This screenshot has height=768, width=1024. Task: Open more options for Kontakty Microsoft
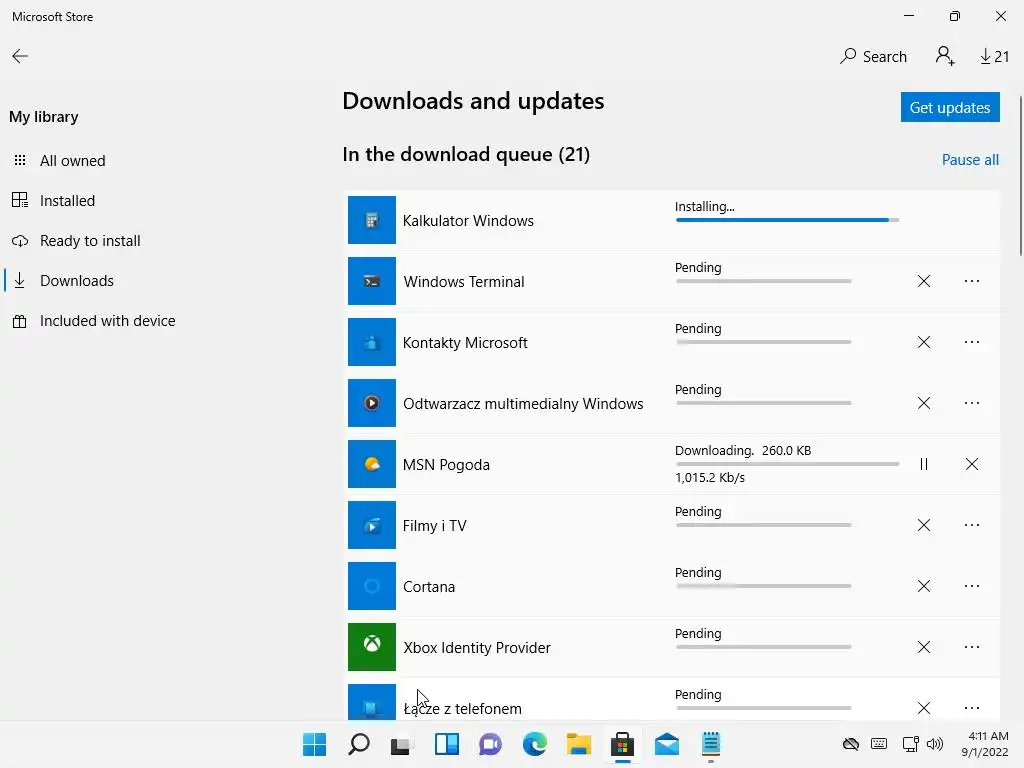tap(972, 342)
